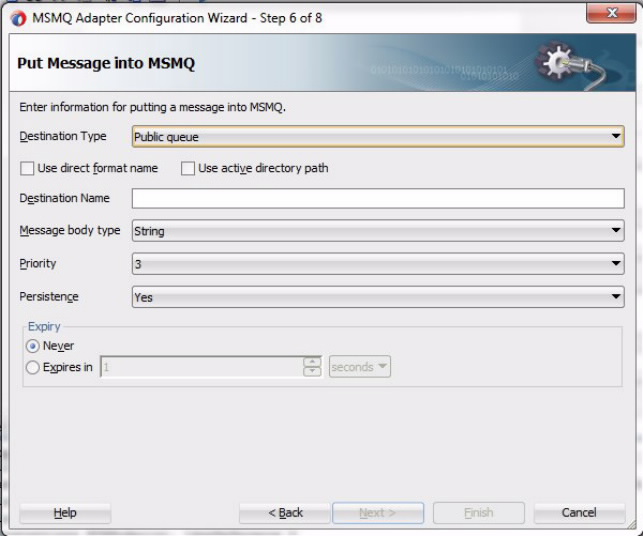Increase expiry value with up spinner arrow
This screenshot has width=643, height=536.
312,362
